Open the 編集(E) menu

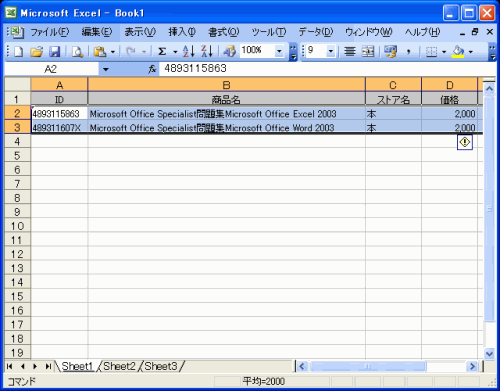(97, 32)
